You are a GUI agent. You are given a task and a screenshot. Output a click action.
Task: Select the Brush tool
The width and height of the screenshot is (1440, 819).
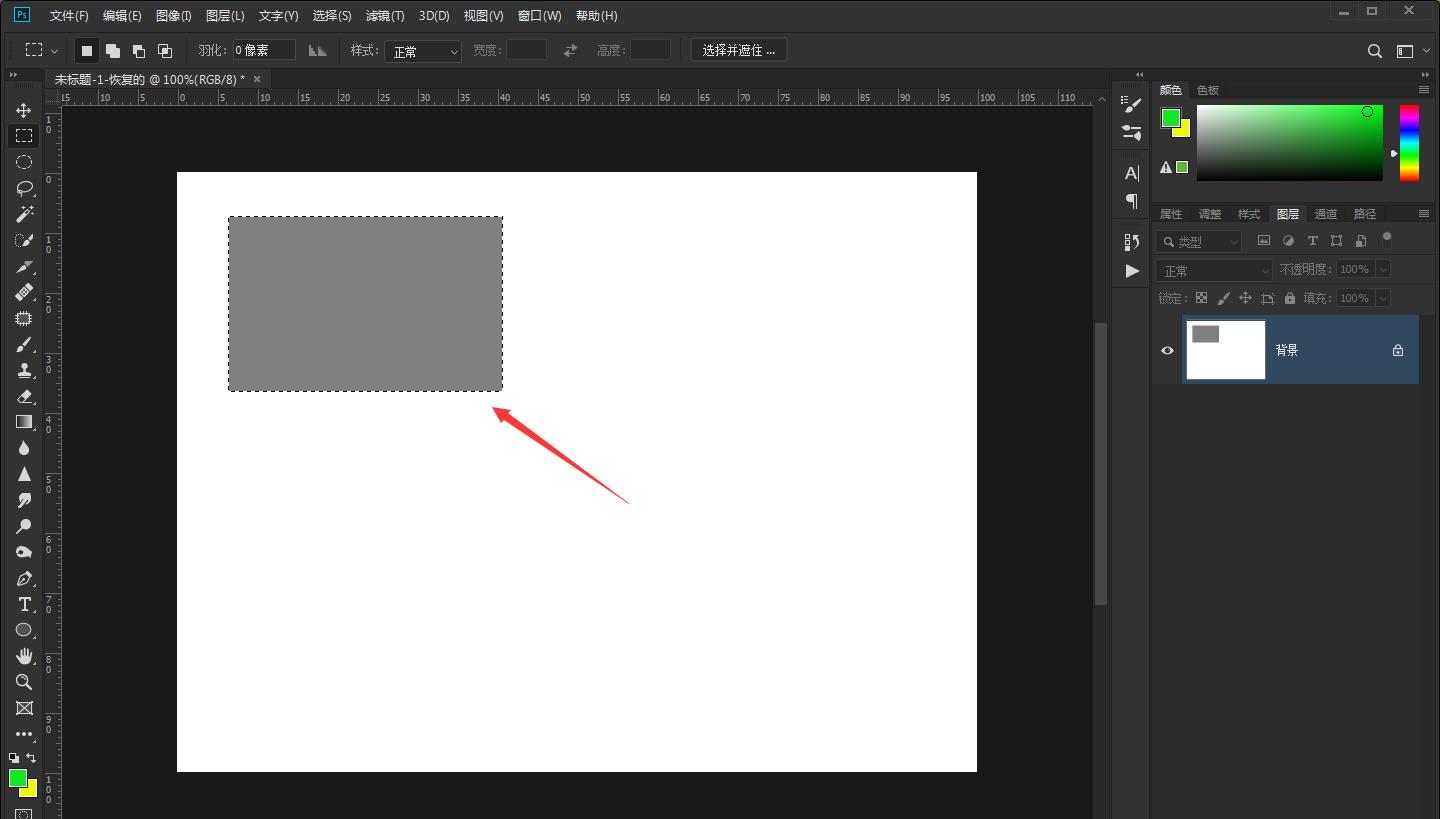24,344
